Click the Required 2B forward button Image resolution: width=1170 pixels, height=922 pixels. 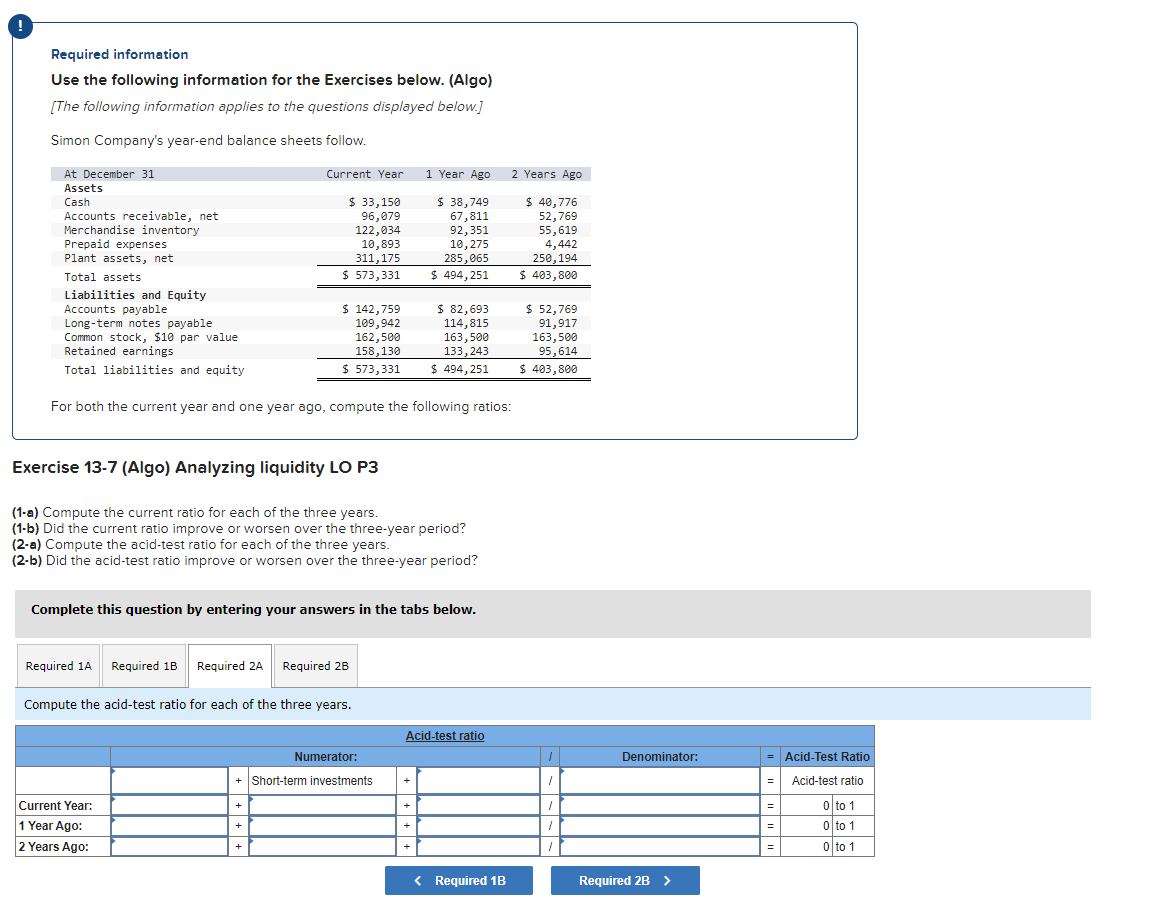(x=625, y=880)
